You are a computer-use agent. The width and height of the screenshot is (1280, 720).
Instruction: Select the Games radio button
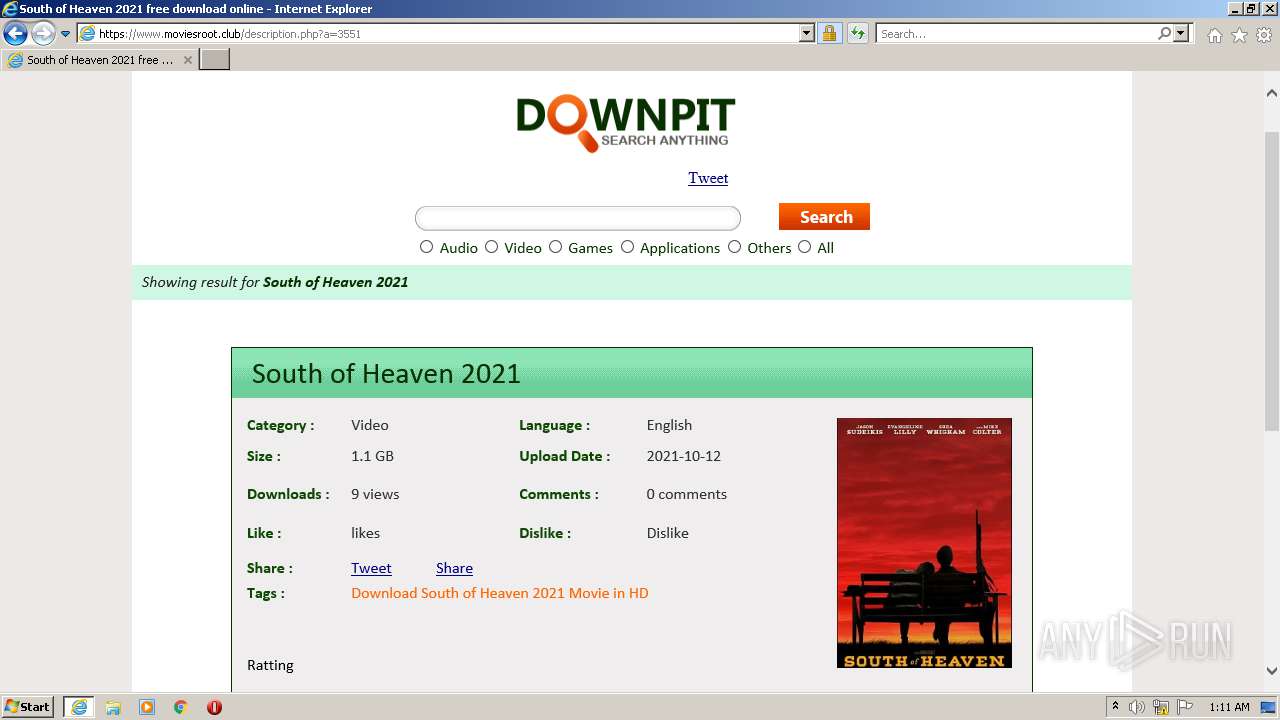(556, 247)
